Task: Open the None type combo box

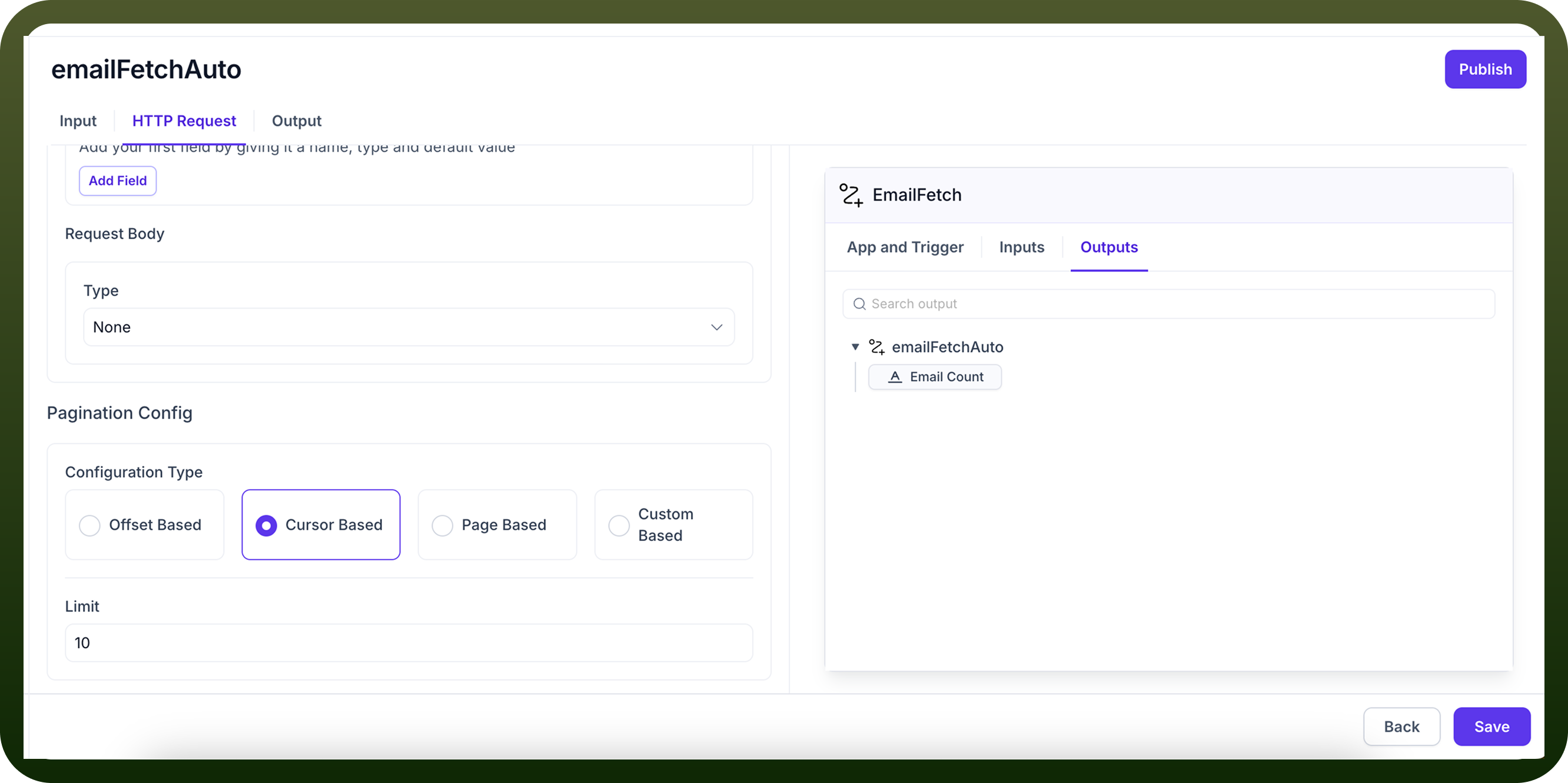Action: [408, 327]
